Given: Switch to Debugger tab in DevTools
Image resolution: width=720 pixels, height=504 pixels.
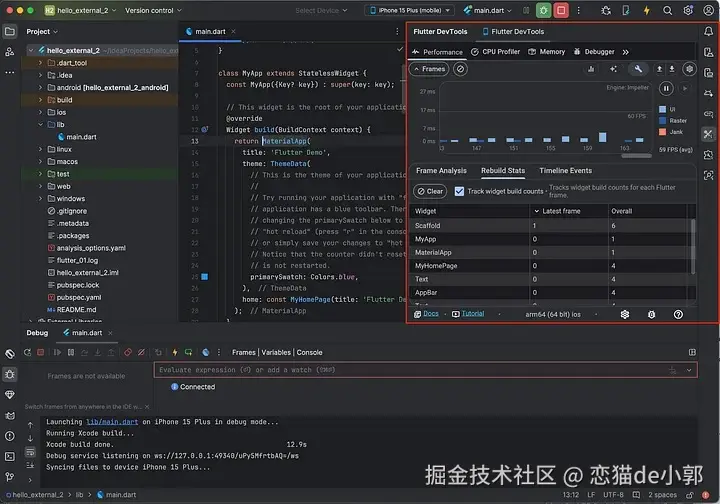Looking at the screenshot, I should point(594,52).
